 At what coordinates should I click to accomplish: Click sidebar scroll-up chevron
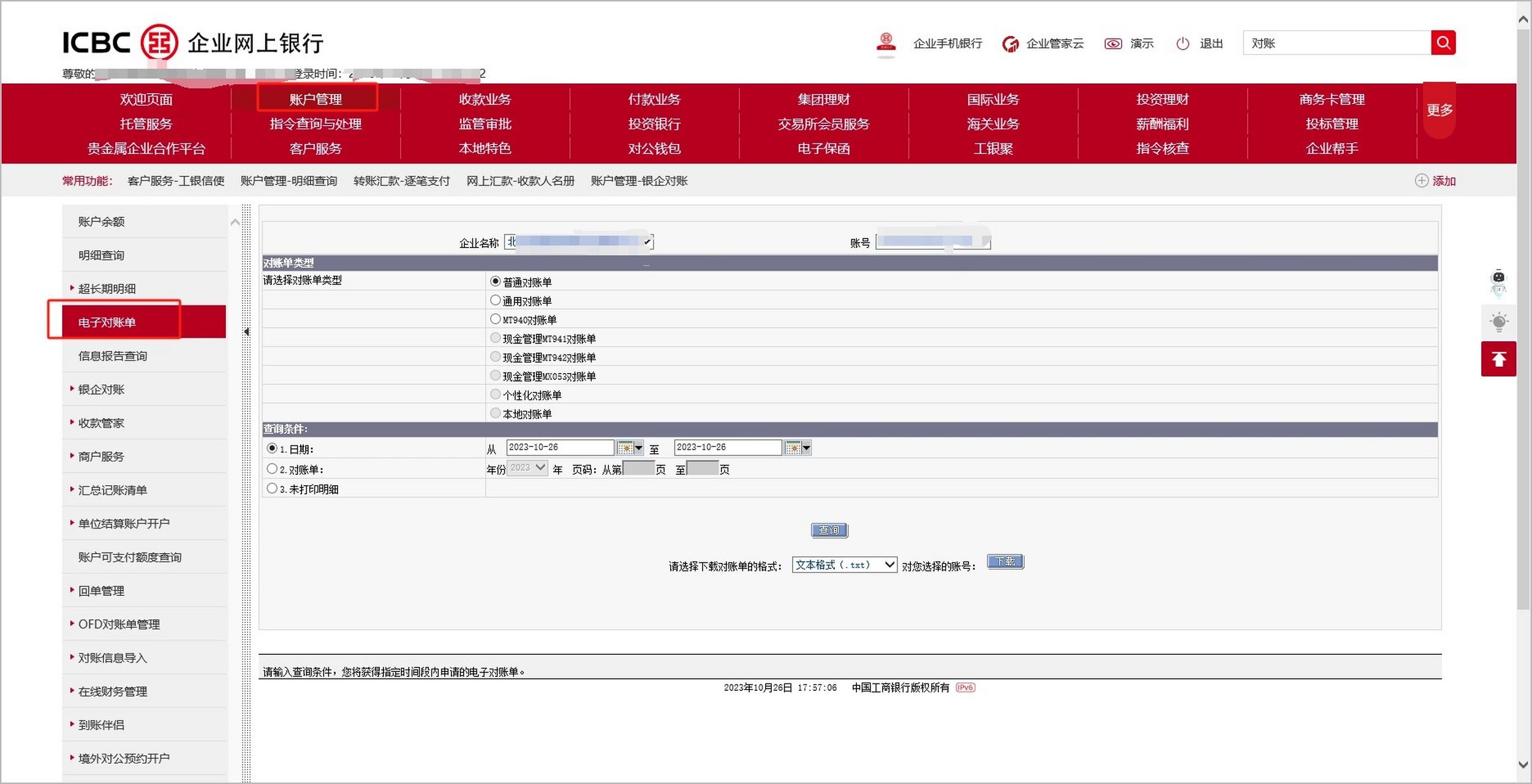[x=235, y=222]
